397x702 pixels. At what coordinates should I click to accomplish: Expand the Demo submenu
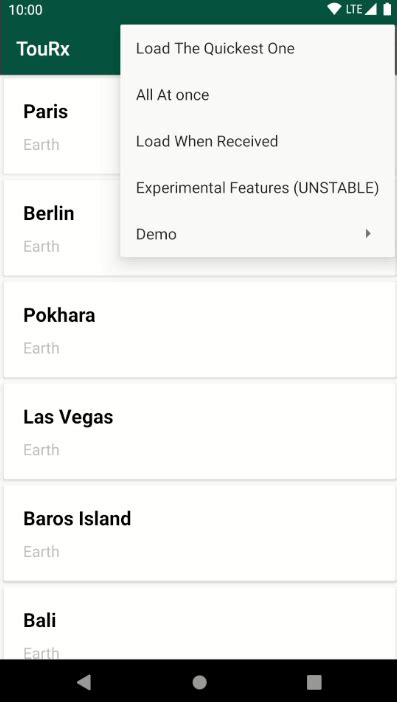[258, 234]
